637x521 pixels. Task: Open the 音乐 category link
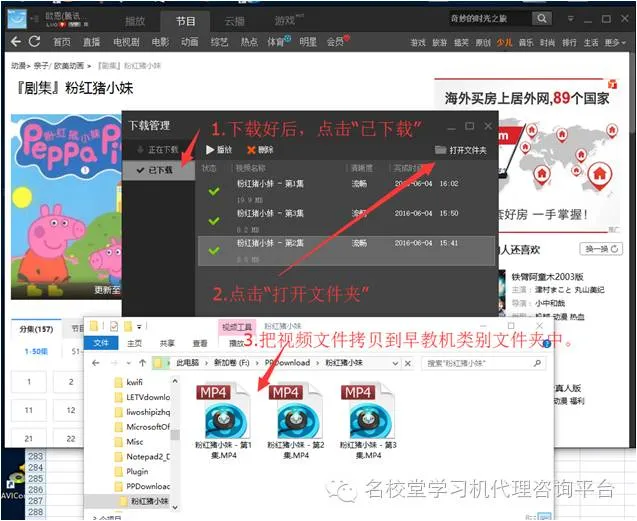[x=526, y=42]
